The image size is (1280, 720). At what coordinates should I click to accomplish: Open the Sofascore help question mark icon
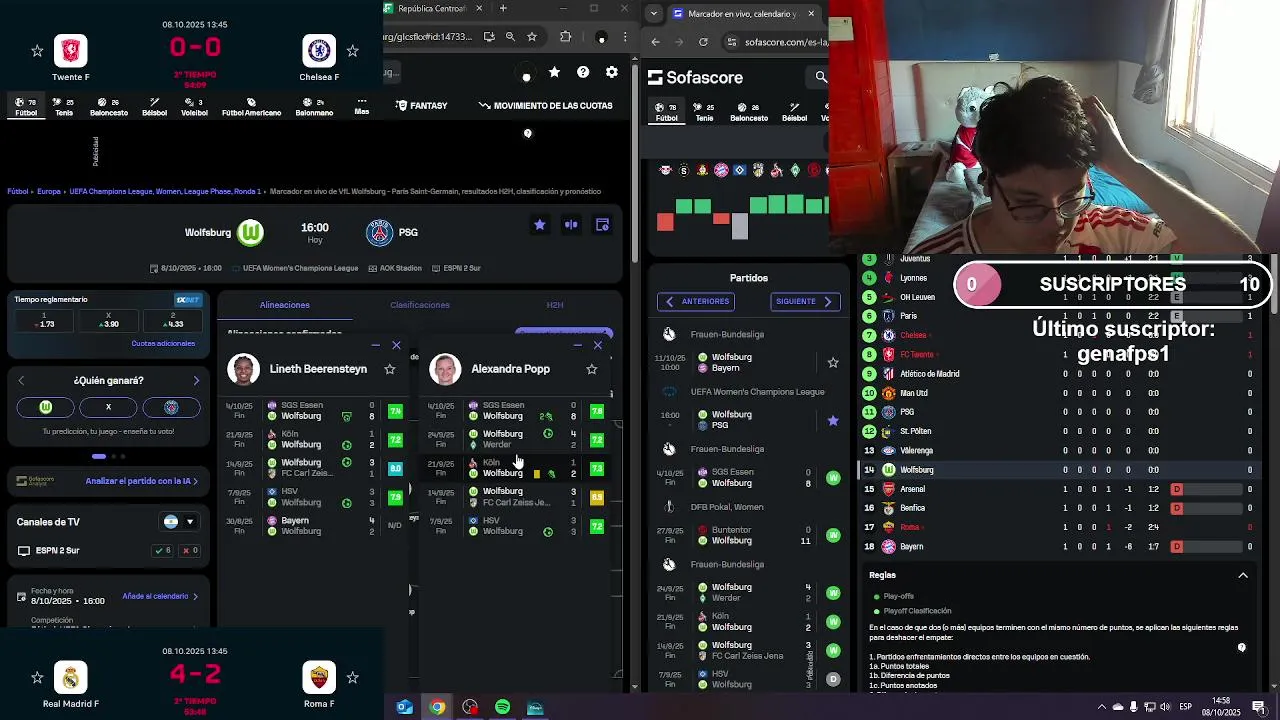[x=583, y=72]
